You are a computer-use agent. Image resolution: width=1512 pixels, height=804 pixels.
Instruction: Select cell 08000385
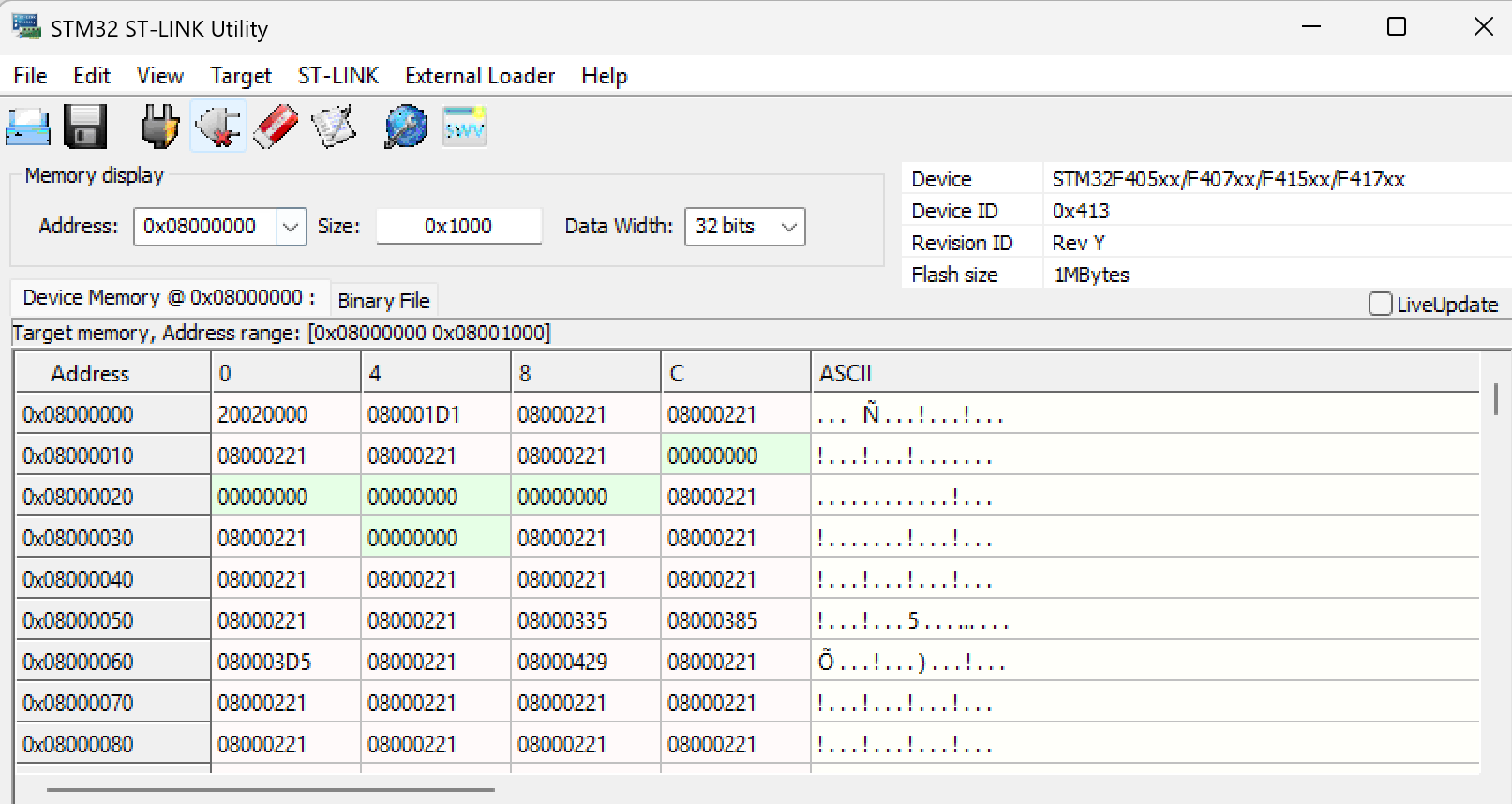pyautogui.click(x=736, y=620)
